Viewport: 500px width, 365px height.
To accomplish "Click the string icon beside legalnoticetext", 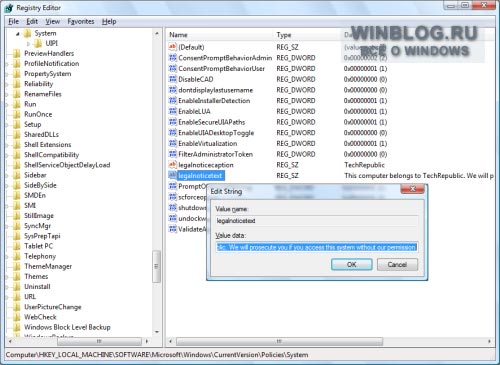I will click(x=173, y=175).
